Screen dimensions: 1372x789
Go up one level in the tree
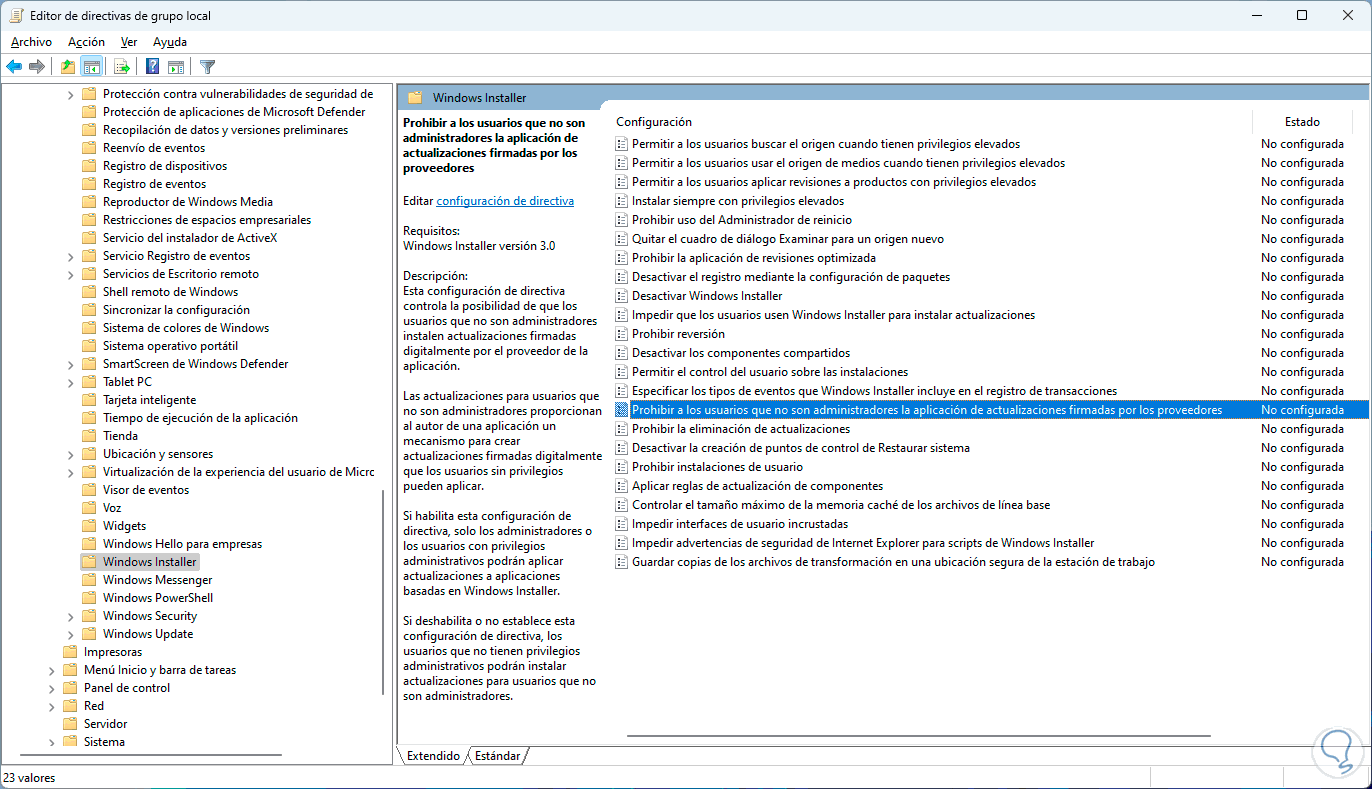(67, 67)
